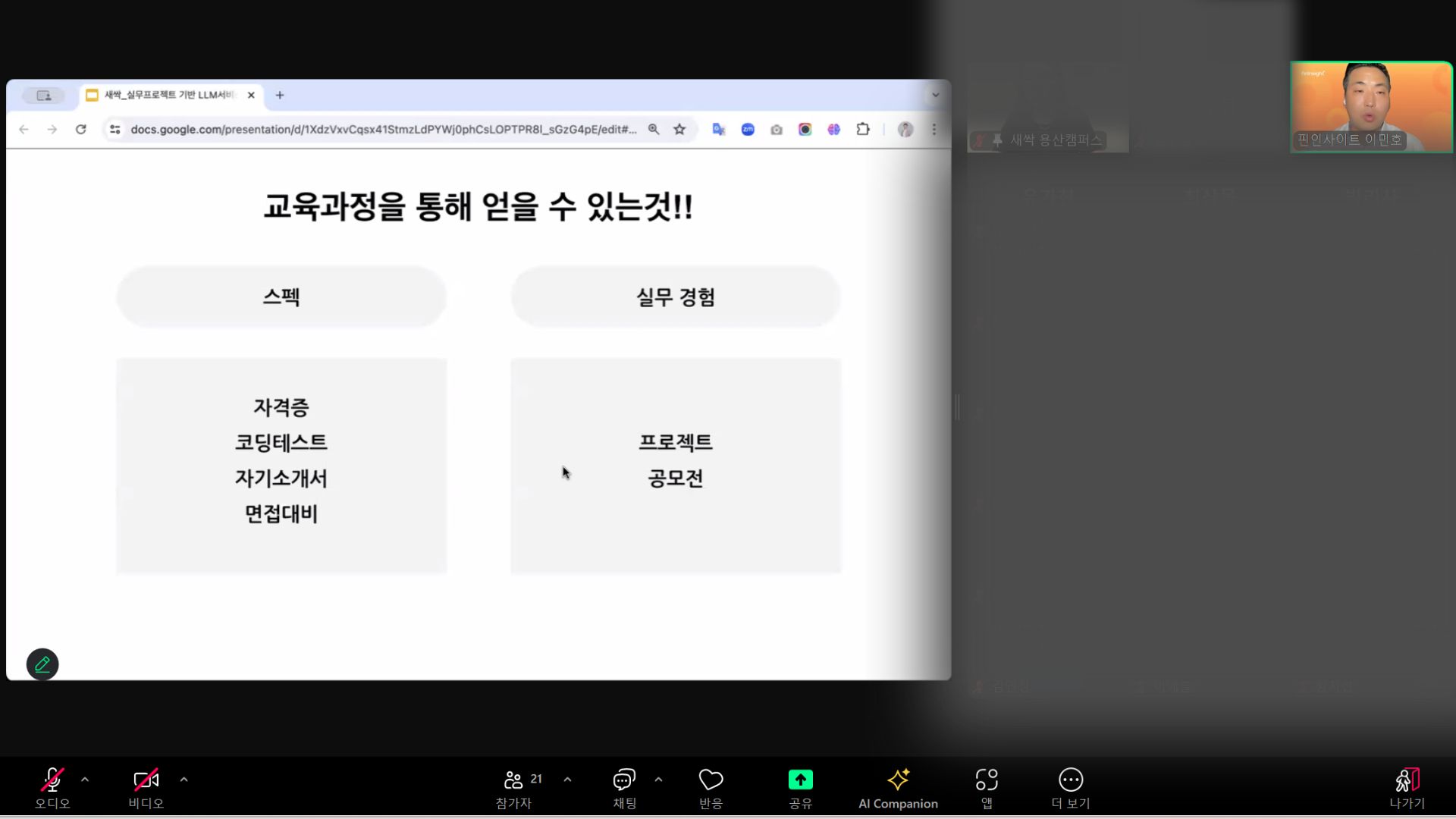
Task: Close the 새싹_실무프로젝트 browser tab
Action: tap(251, 96)
